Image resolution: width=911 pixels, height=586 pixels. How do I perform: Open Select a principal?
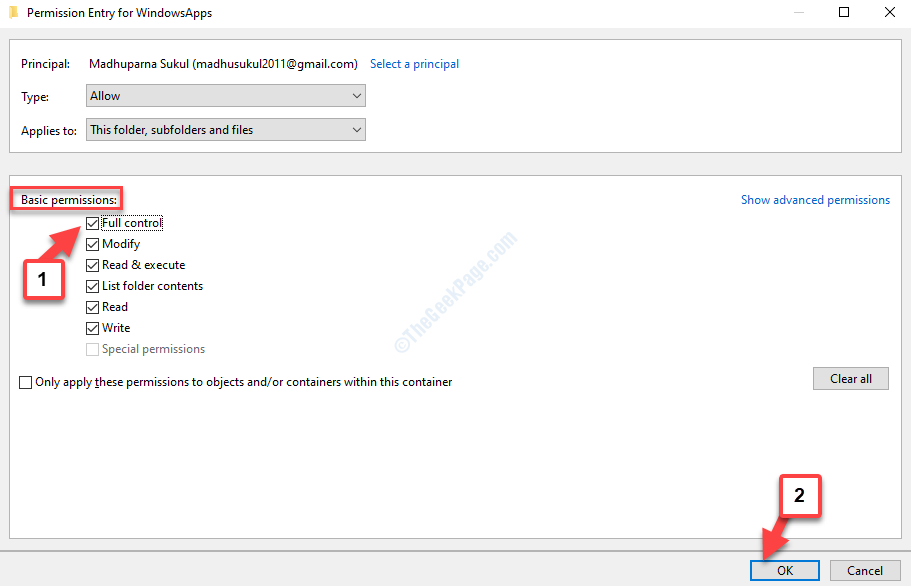414,63
